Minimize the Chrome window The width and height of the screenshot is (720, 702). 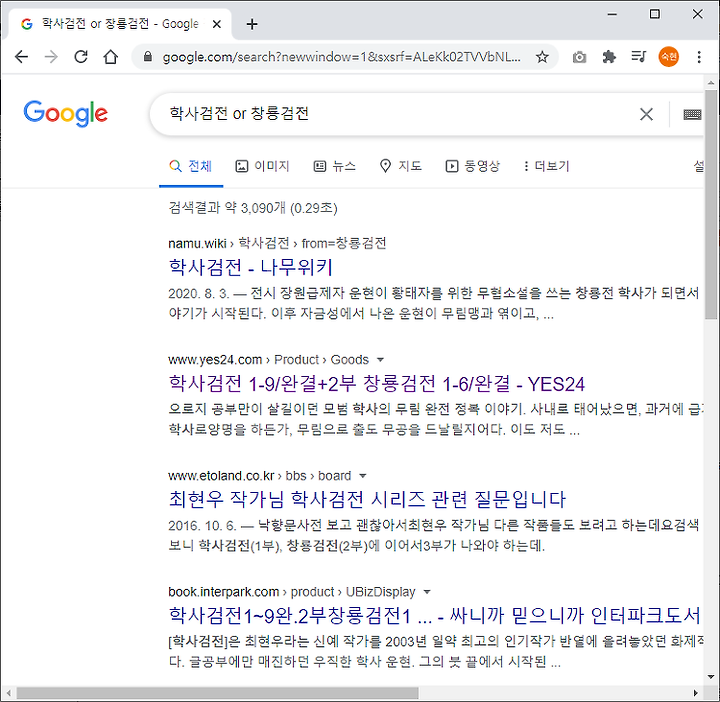click(612, 14)
